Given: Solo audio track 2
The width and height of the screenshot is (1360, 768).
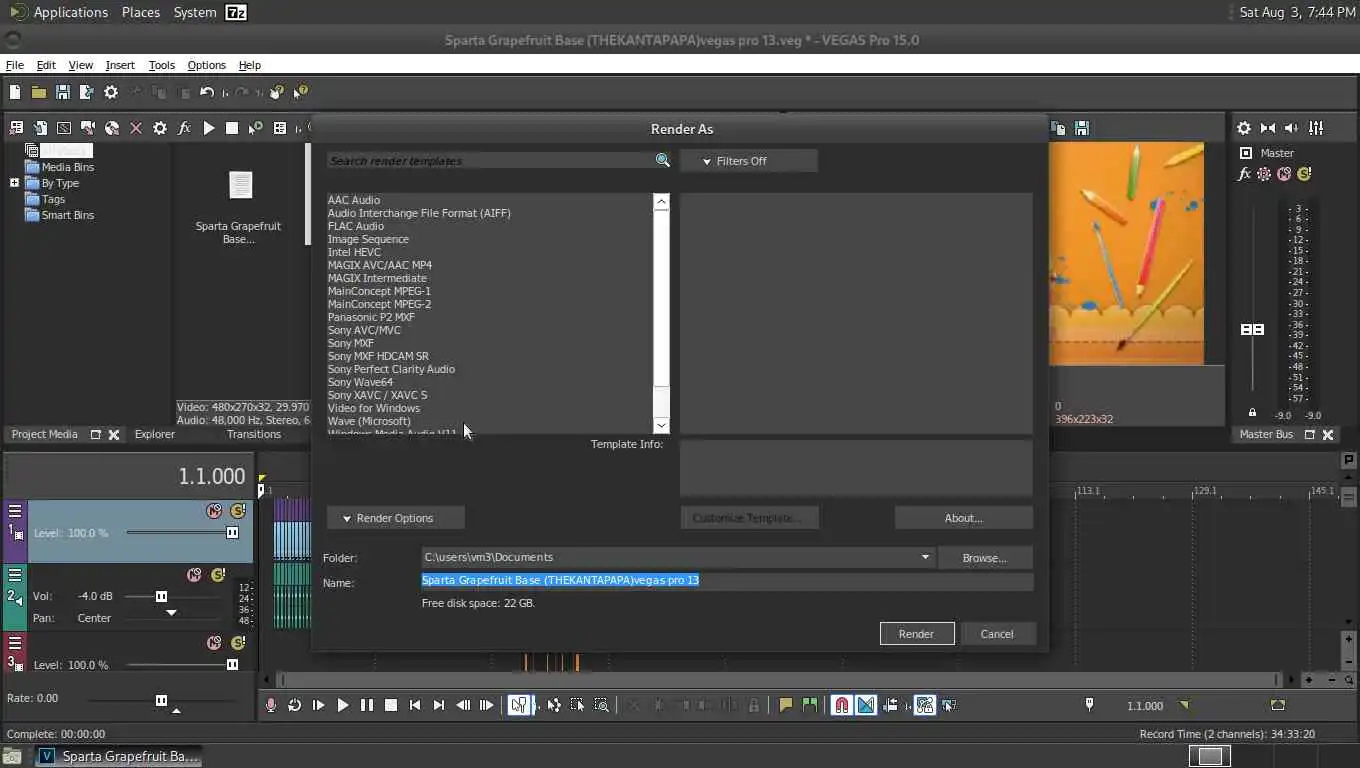Looking at the screenshot, I should click(x=218, y=575).
